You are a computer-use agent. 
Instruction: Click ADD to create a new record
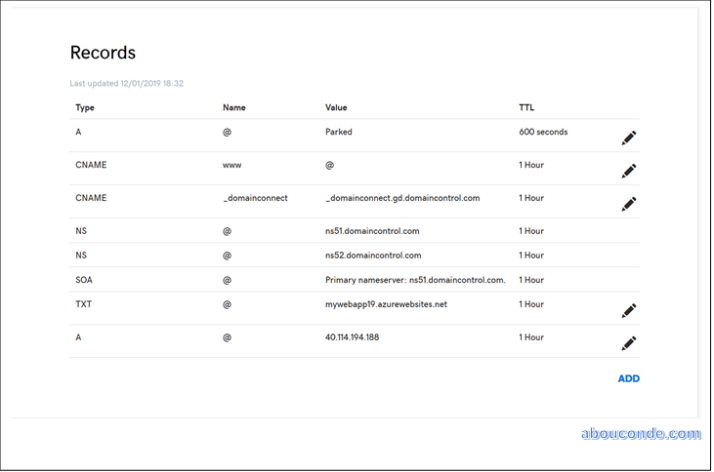(x=628, y=379)
